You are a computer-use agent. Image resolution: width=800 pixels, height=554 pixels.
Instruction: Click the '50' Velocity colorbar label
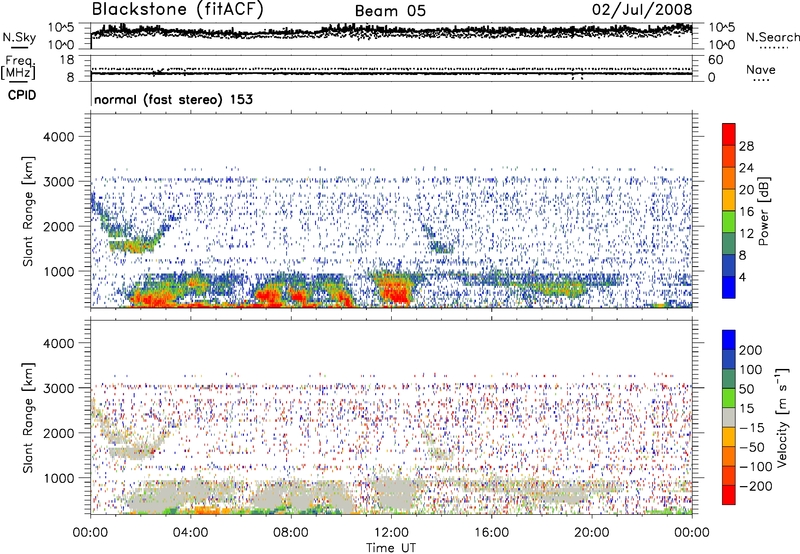pyautogui.click(x=746, y=389)
